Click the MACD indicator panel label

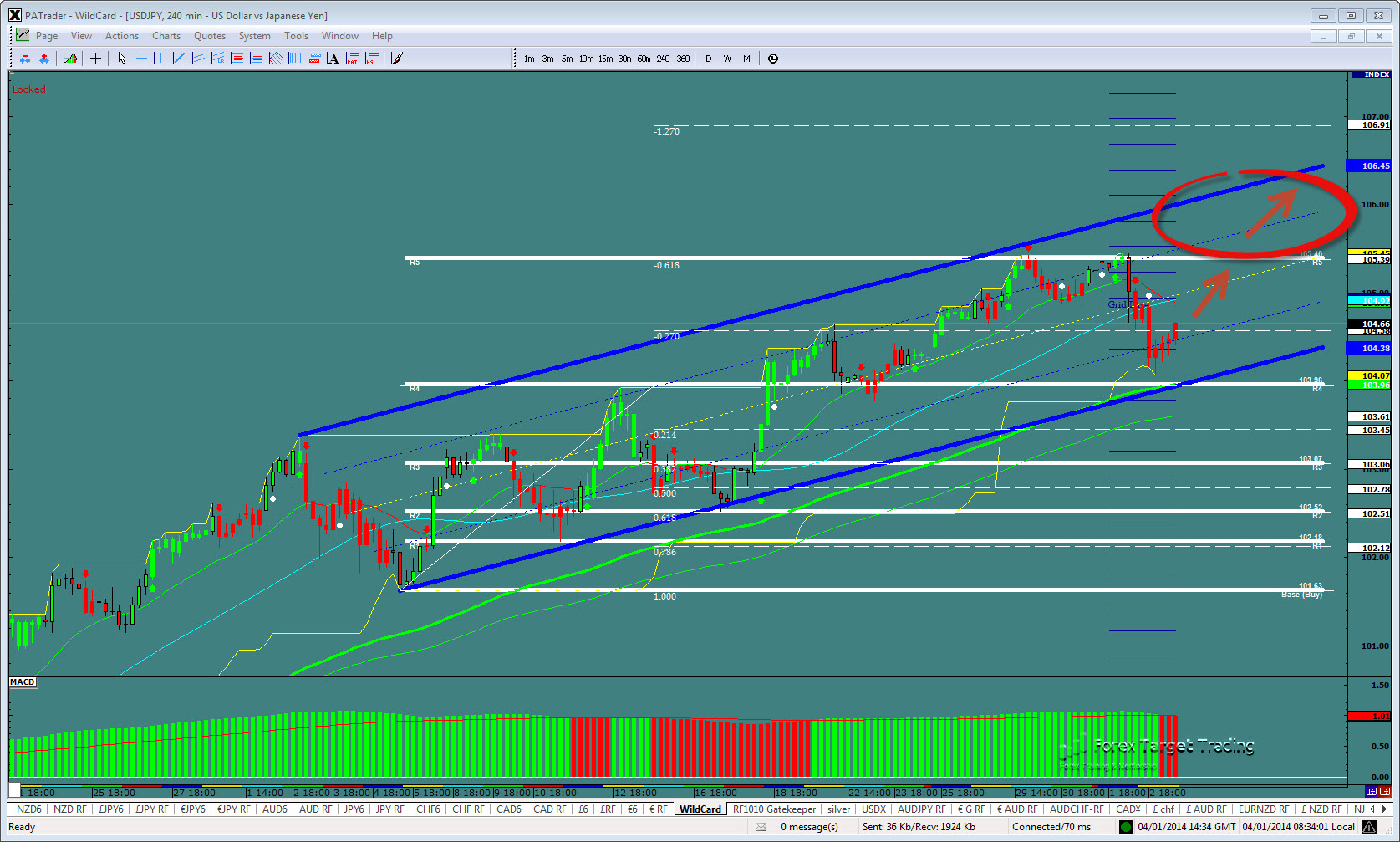(x=23, y=682)
